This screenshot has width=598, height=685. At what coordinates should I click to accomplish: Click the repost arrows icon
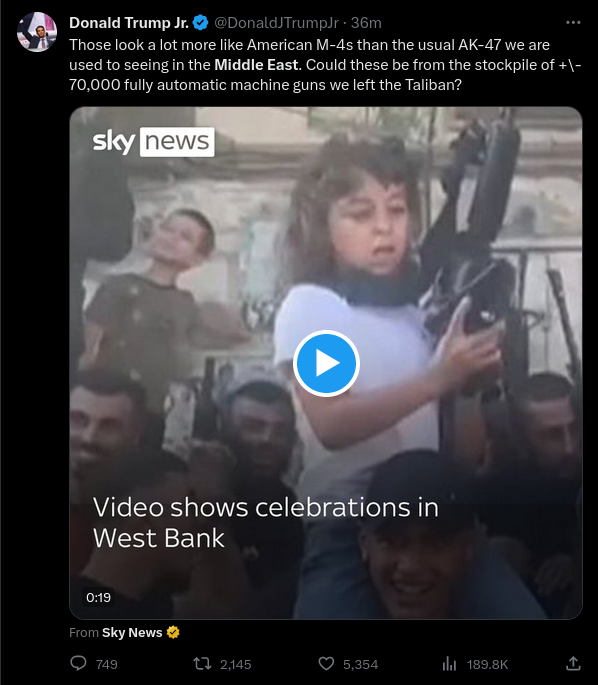coord(202,664)
